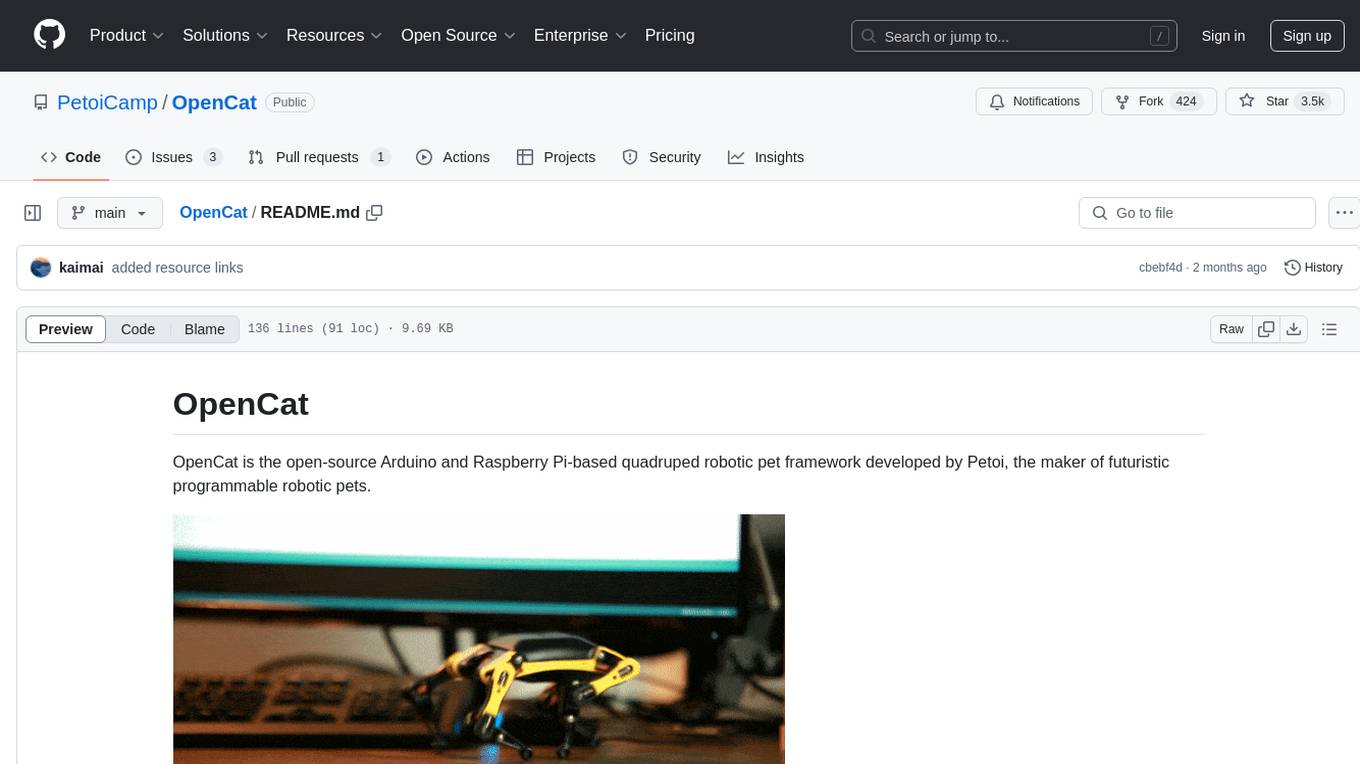Open the main branch selector dropdown
Screen dimensions: 1360x764
(x=109, y=213)
